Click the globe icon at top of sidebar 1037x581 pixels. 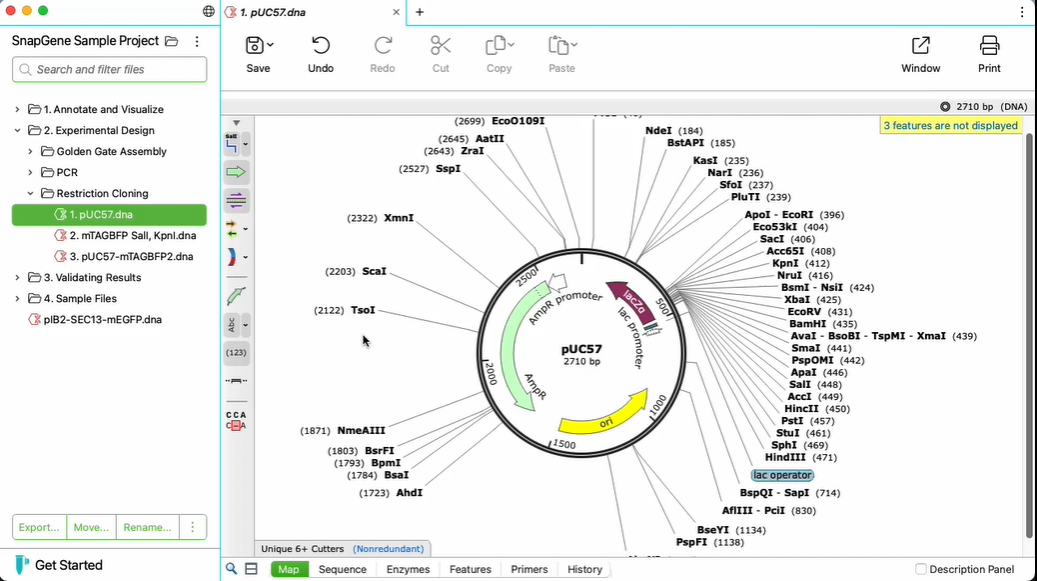208,11
